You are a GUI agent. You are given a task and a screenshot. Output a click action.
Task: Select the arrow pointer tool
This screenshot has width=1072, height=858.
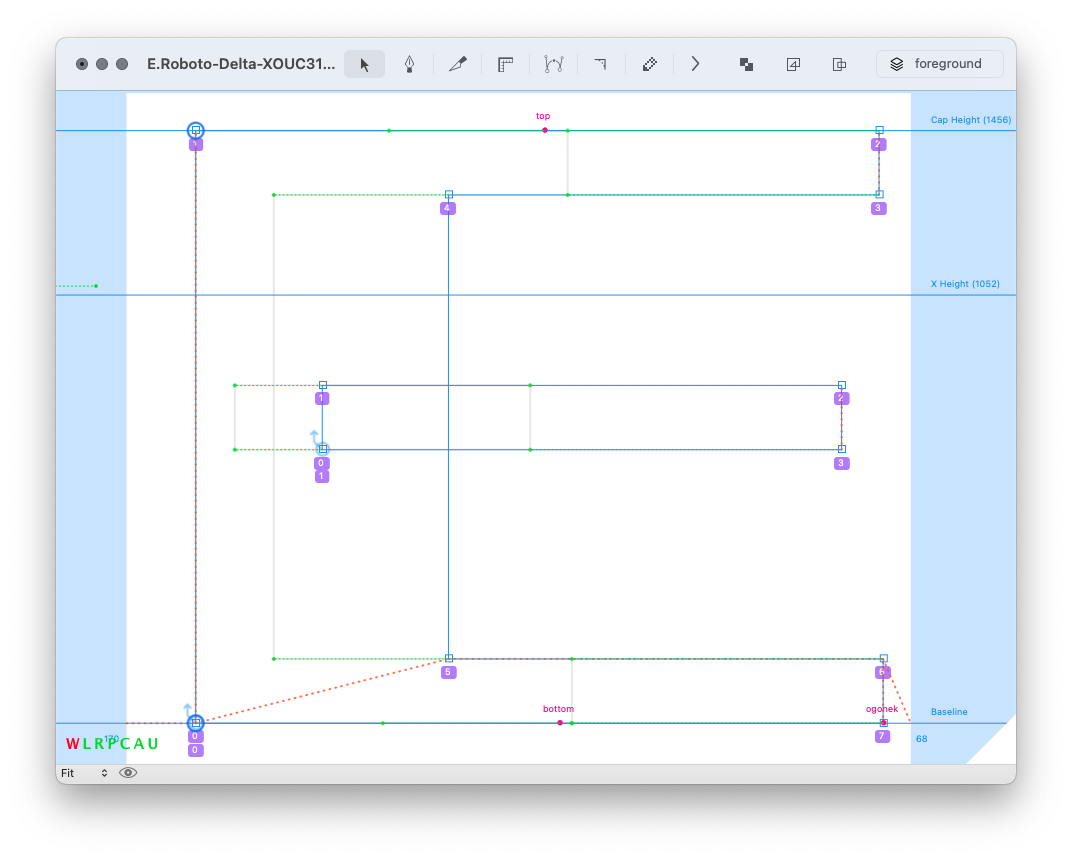point(364,64)
